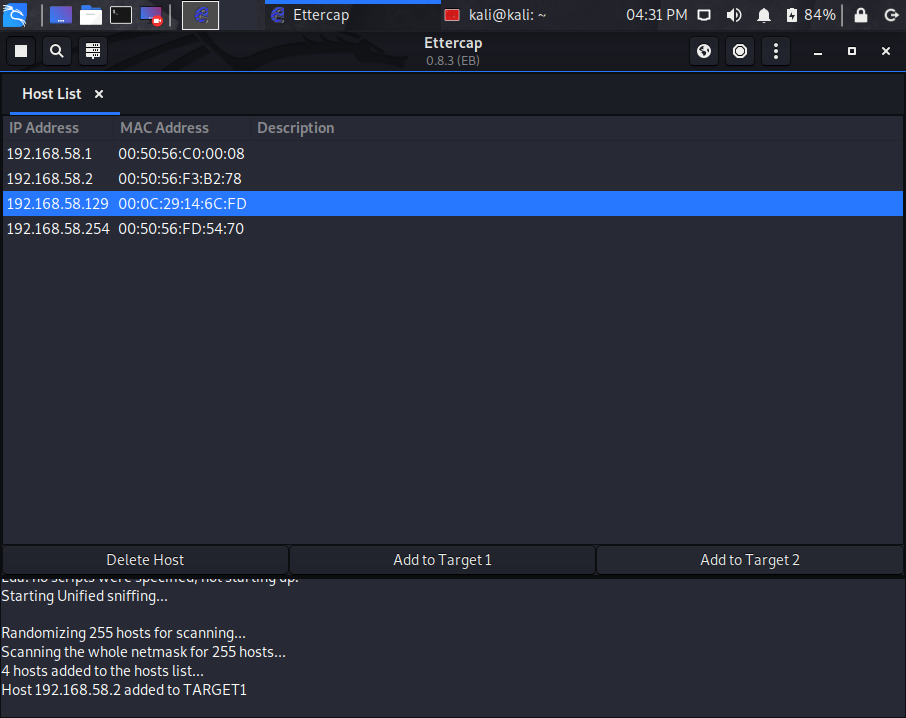906x718 pixels.
Task: Click log line 'Host 192.168.58.2 added to TARGET1'
Action: tap(124, 690)
